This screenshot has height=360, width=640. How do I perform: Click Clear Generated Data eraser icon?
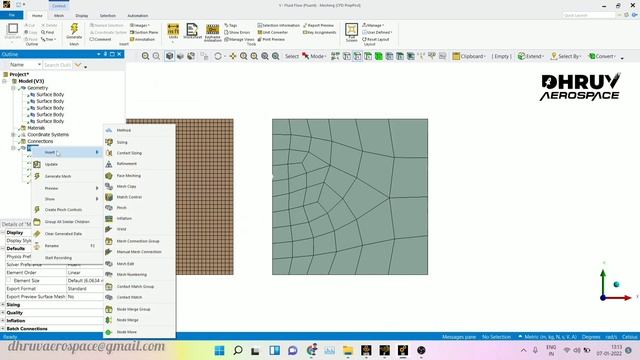pyautogui.click(x=37, y=233)
